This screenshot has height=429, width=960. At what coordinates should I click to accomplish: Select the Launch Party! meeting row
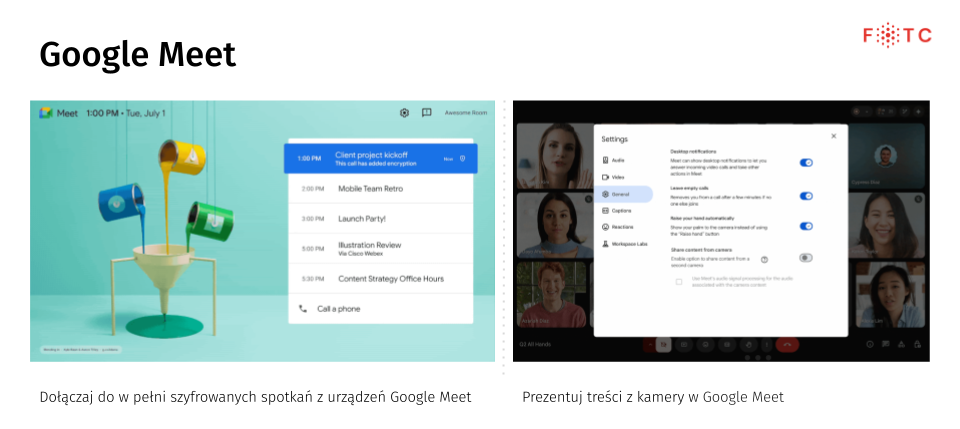tap(380, 218)
